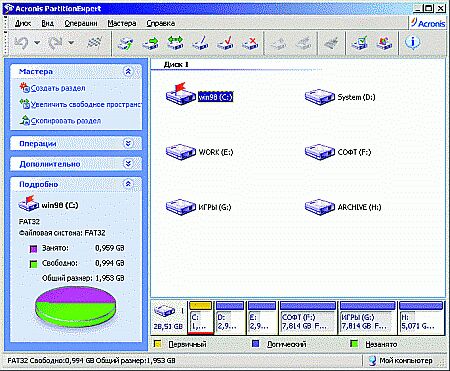The width and height of the screenshot is (450, 371).
Task: Click the checkered flag Commit icon
Action: coord(95,43)
